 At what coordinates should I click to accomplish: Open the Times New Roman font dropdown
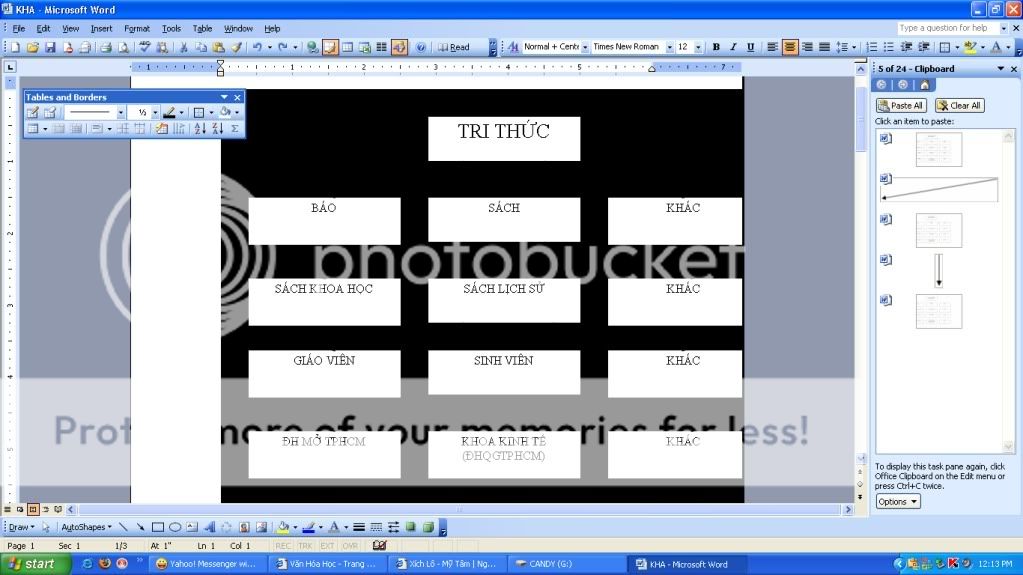(670, 47)
